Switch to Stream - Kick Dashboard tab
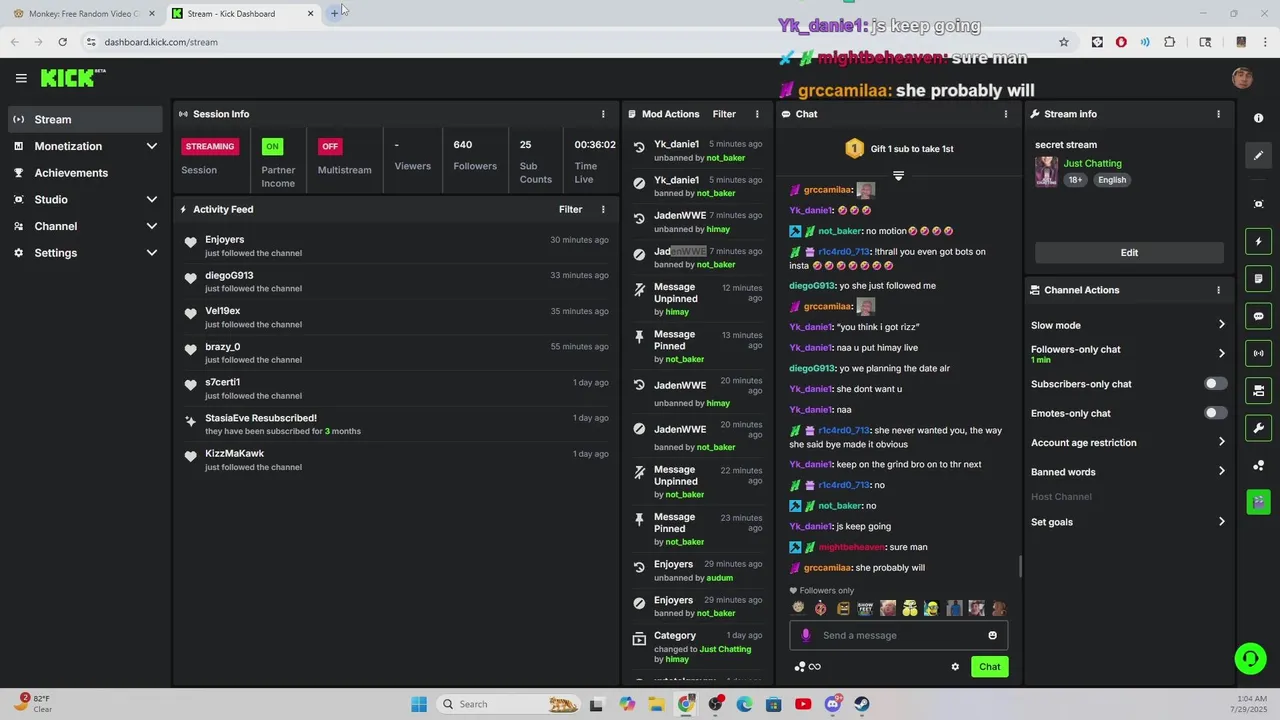 click(x=243, y=14)
